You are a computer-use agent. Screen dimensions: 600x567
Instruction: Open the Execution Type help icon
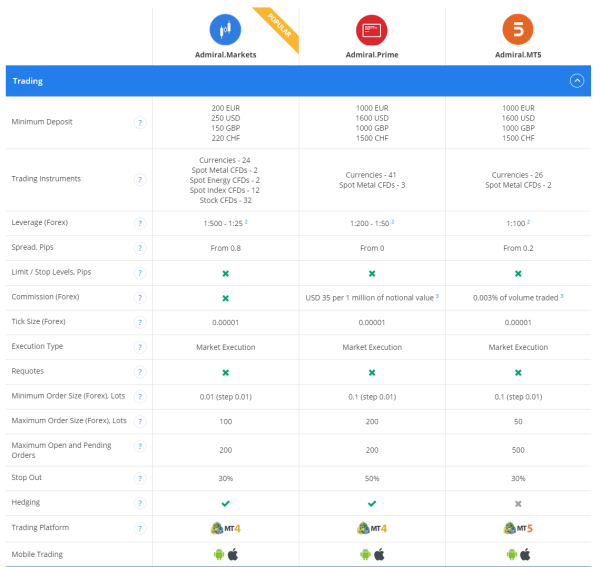[x=140, y=347]
